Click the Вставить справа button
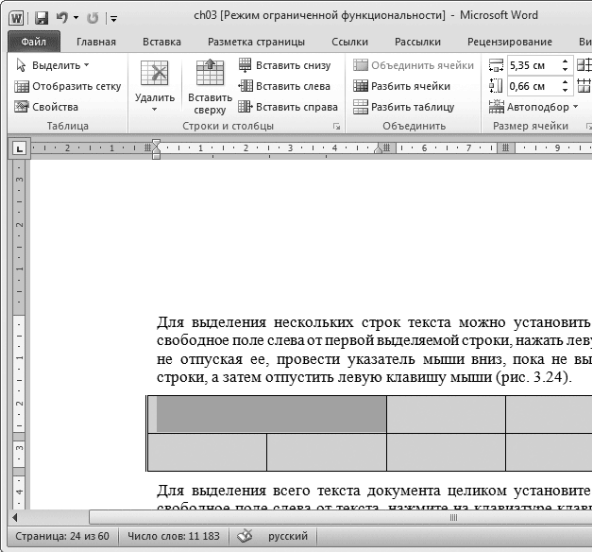The width and height of the screenshot is (592, 552). (x=288, y=107)
